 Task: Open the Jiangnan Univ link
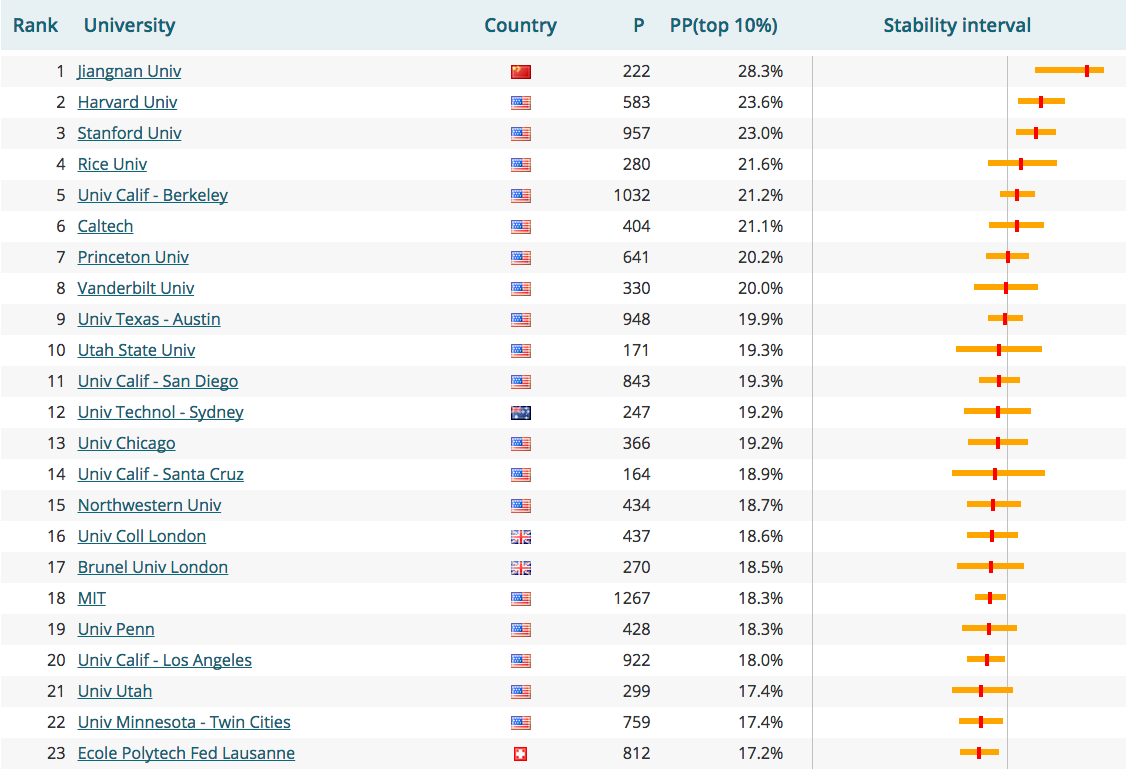[129, 71]
